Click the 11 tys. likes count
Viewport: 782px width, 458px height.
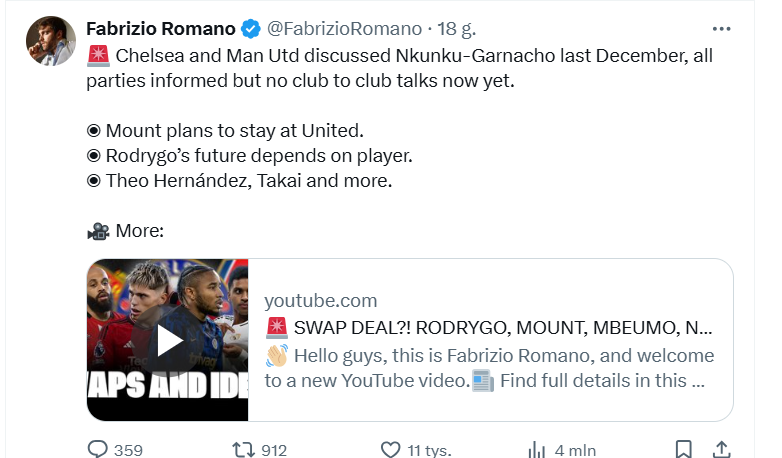pyautogui.click(x=431, y=450)
